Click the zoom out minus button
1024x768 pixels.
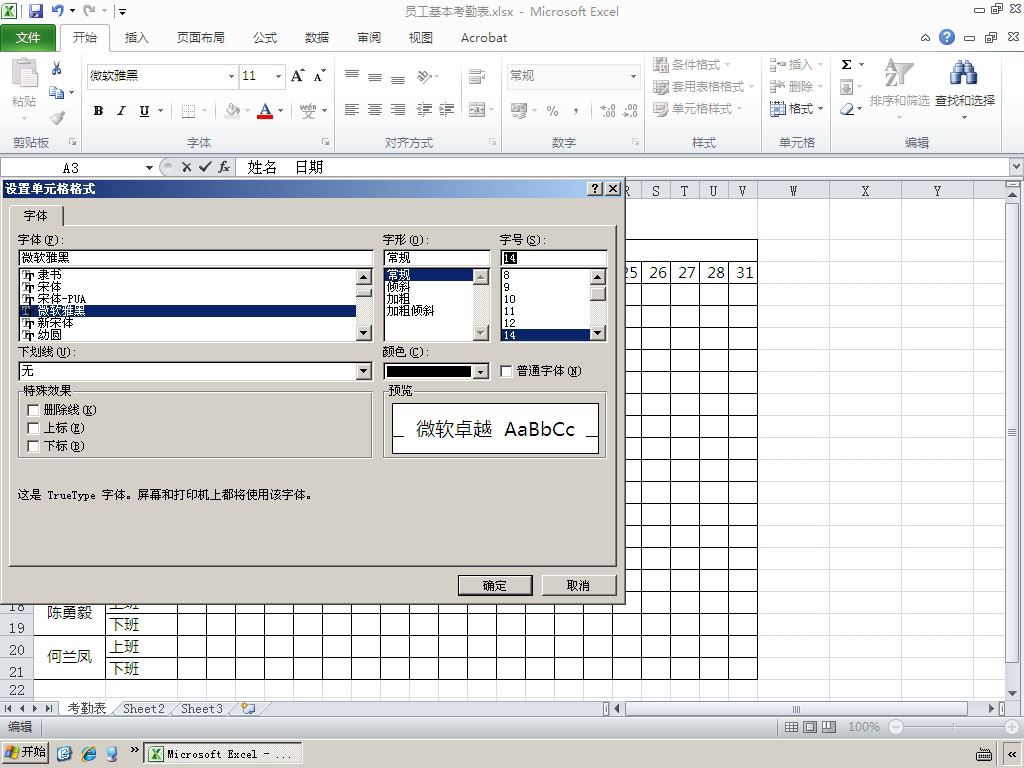pos(896,727)
